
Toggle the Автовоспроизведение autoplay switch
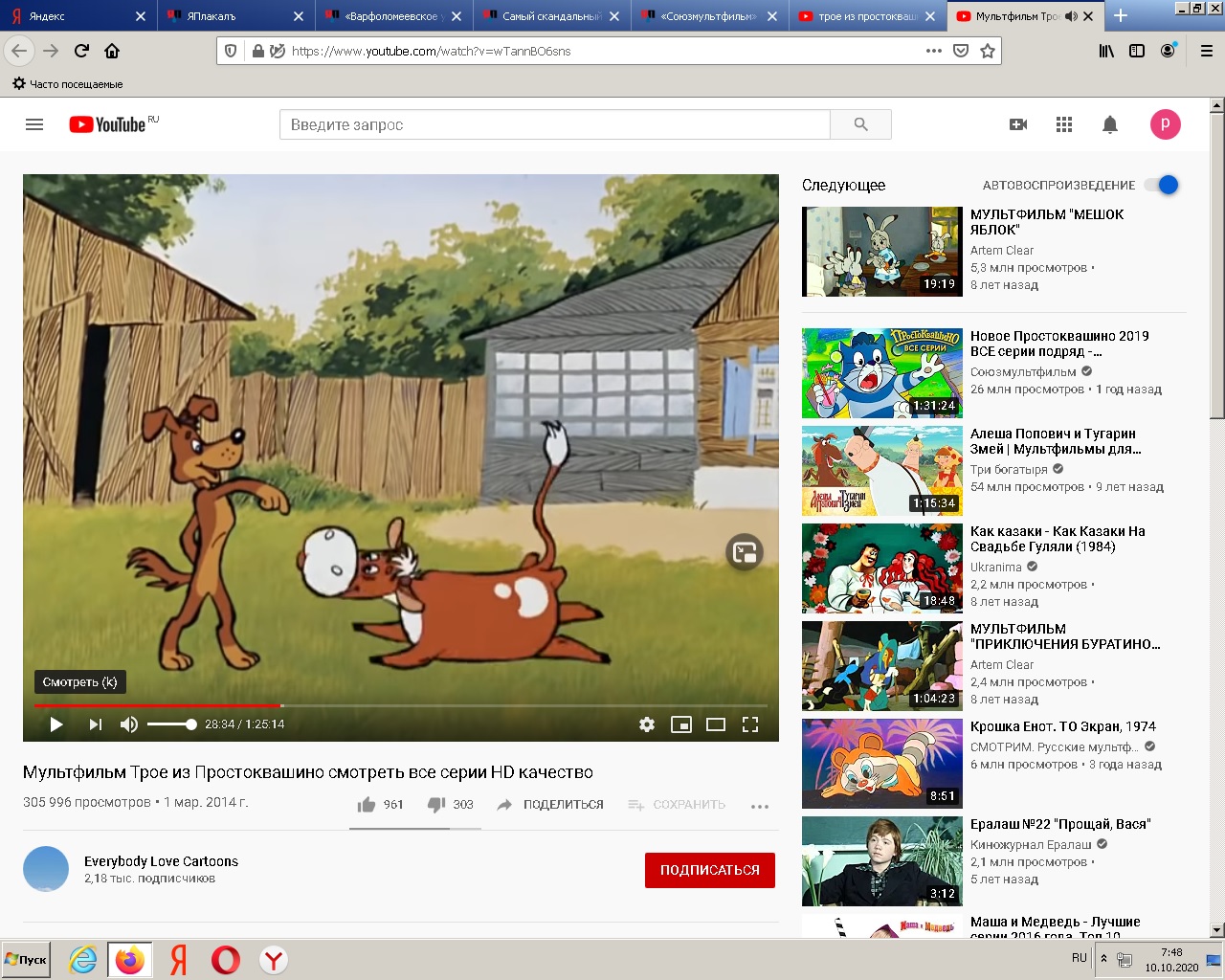[1162, 186]
